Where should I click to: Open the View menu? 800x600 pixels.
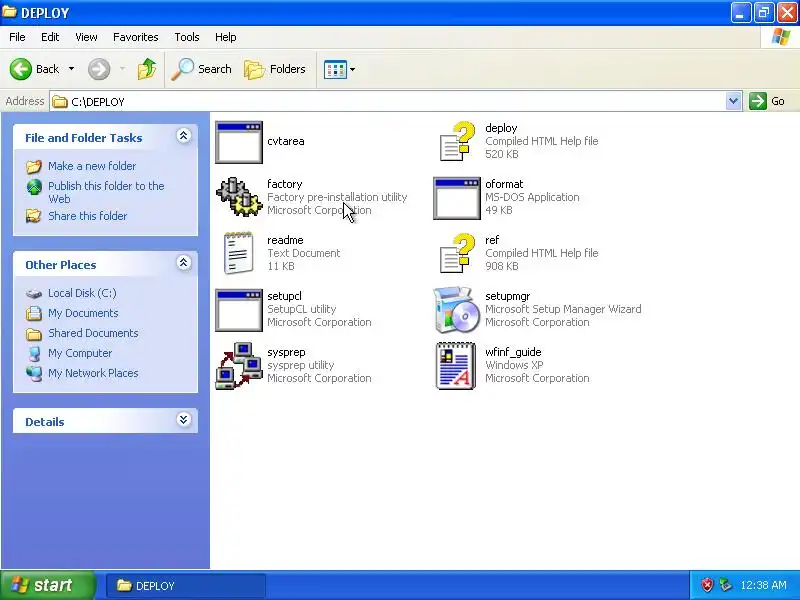tap(86, 37)
